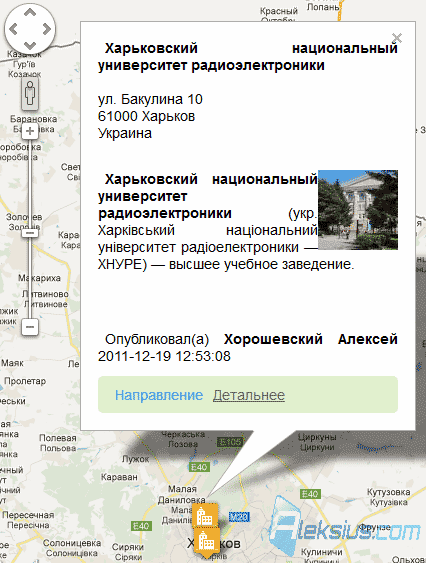Click the Кутузовка map label
Screen dimensions: 426x563
[x=388, y=492]
